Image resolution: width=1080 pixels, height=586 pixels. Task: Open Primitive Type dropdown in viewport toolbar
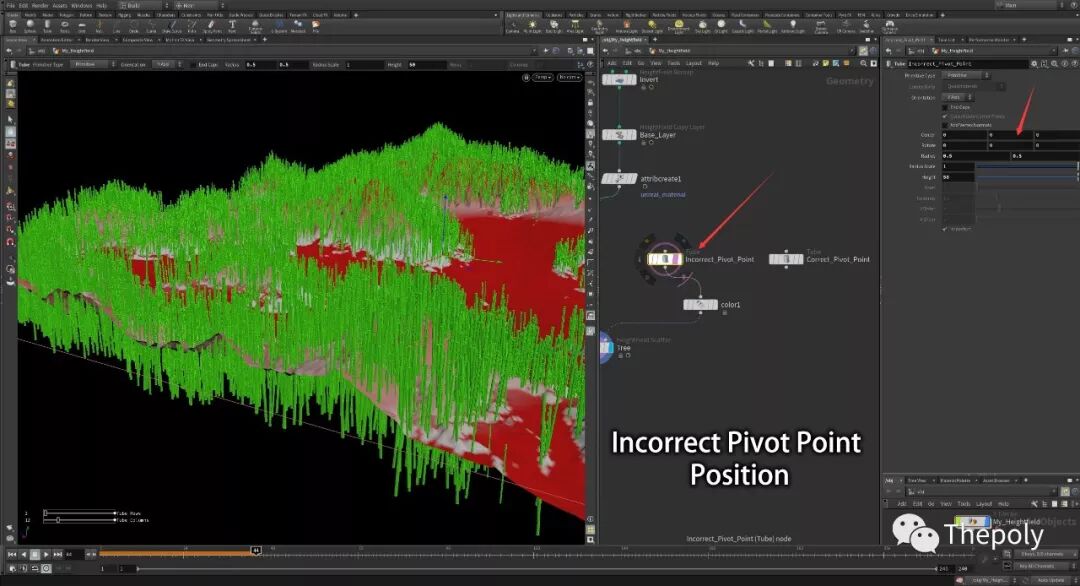tap(94, 65)
